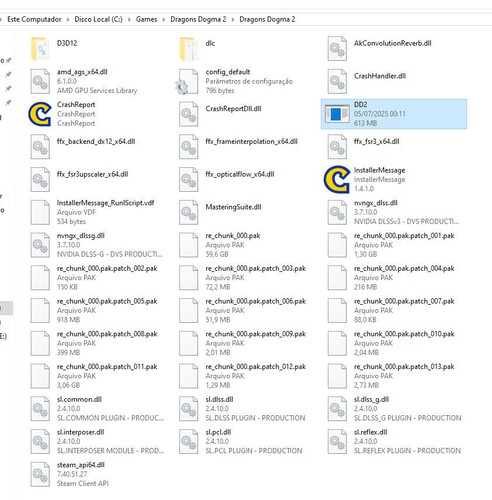The image size is (492, 500).
Task: Select the CrashReportDll.dll file icon
Action: [189, 114]
